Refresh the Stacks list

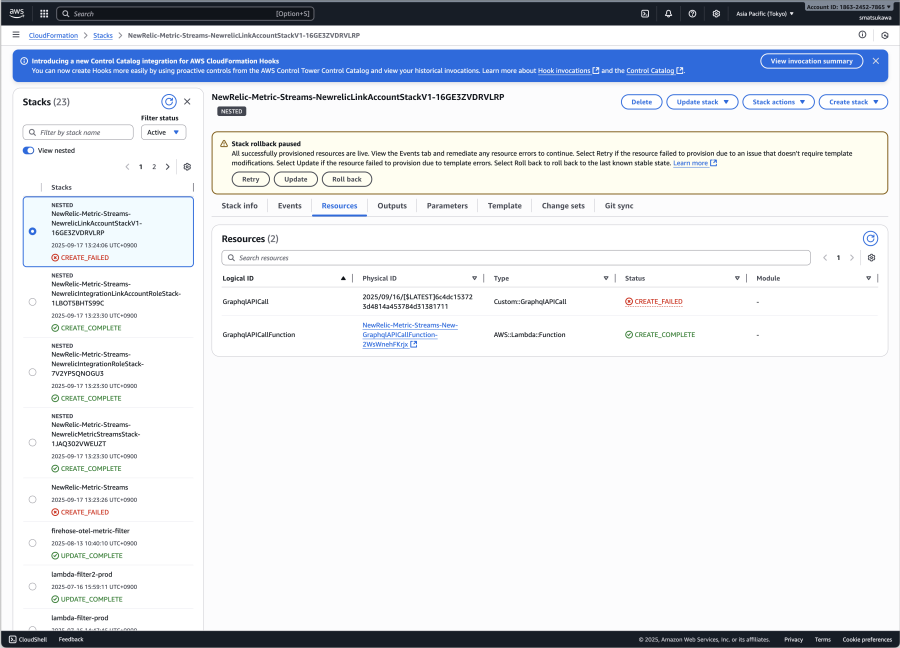169,102
